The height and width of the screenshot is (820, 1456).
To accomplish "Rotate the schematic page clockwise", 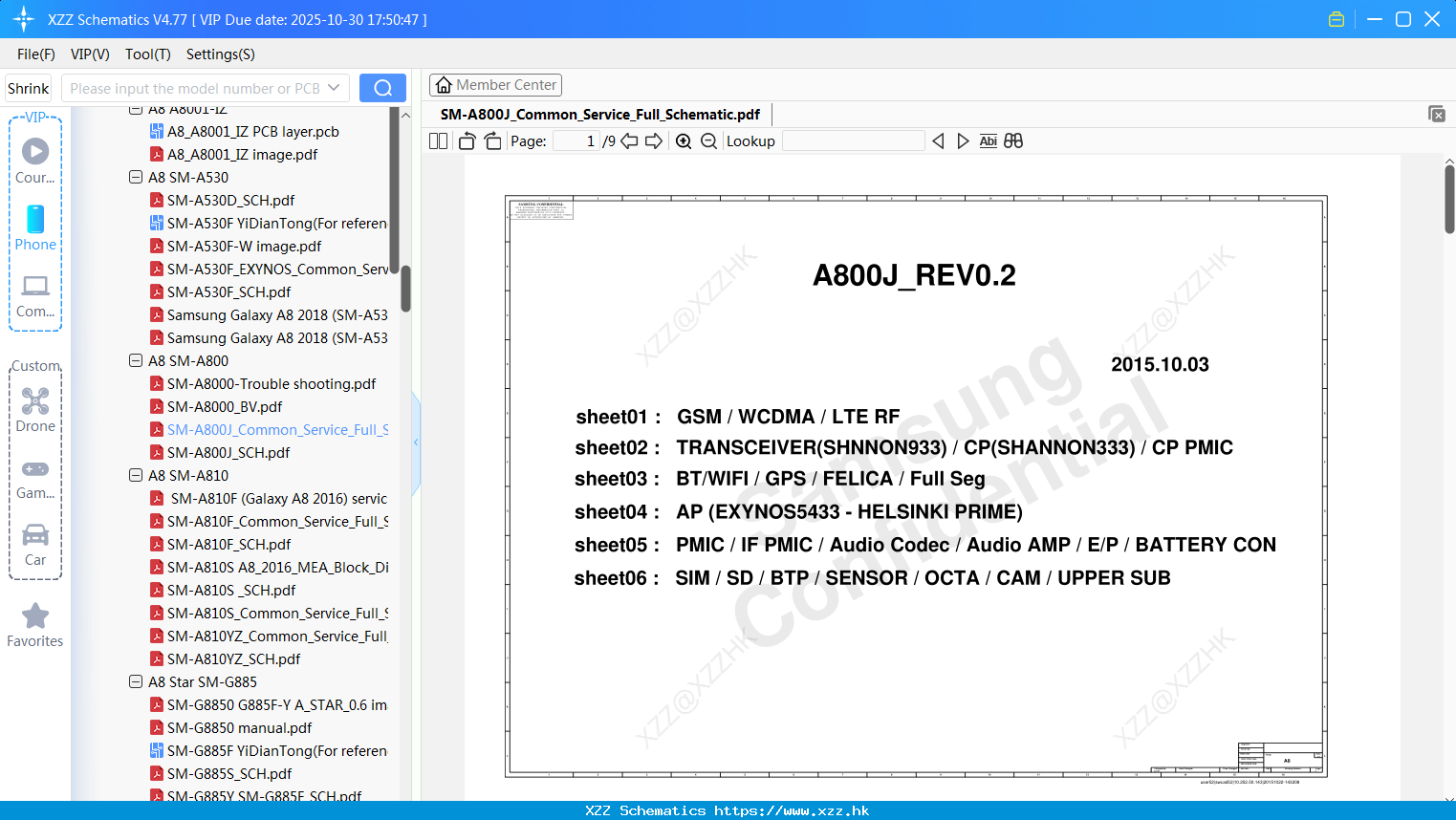I will point(491,140).
